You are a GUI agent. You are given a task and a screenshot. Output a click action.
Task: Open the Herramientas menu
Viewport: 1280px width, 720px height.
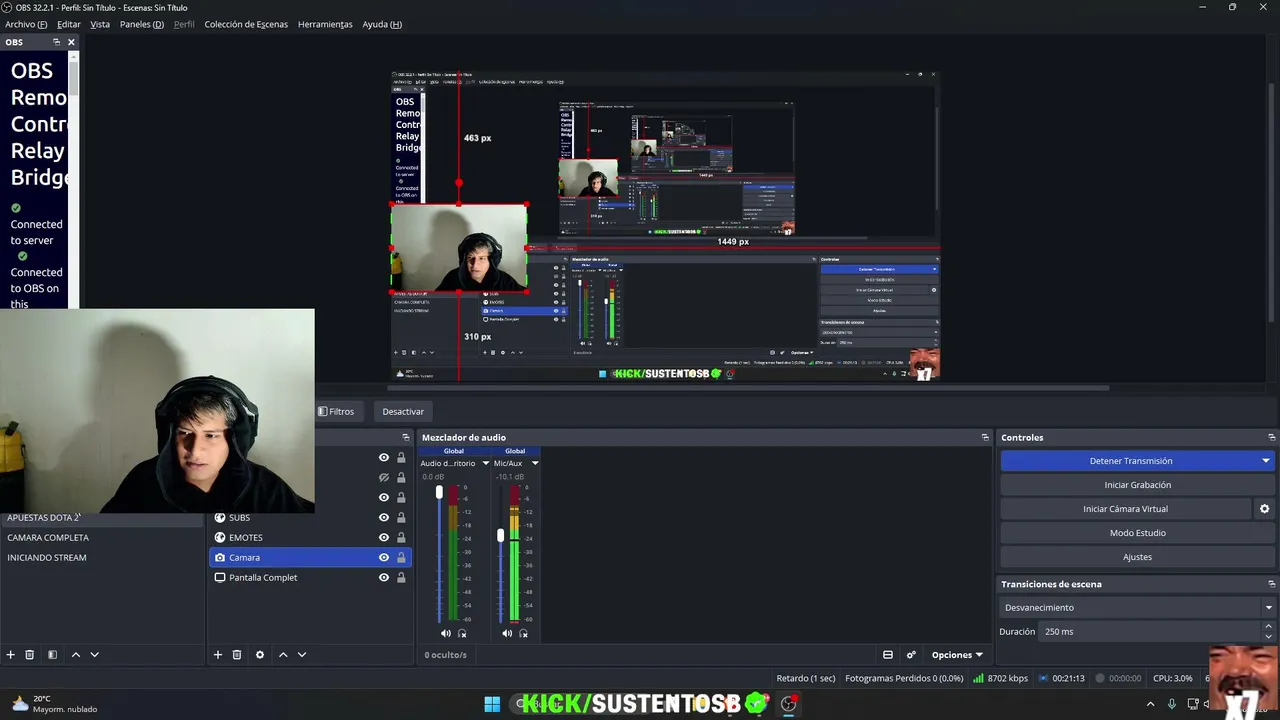[x=325, y=24]
